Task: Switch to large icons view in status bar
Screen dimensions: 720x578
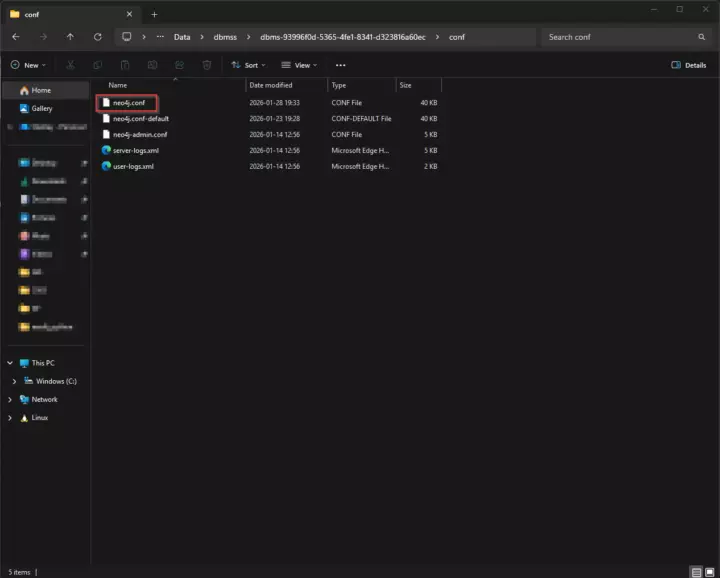Action: pyautogui.click(x=711, y=572)
